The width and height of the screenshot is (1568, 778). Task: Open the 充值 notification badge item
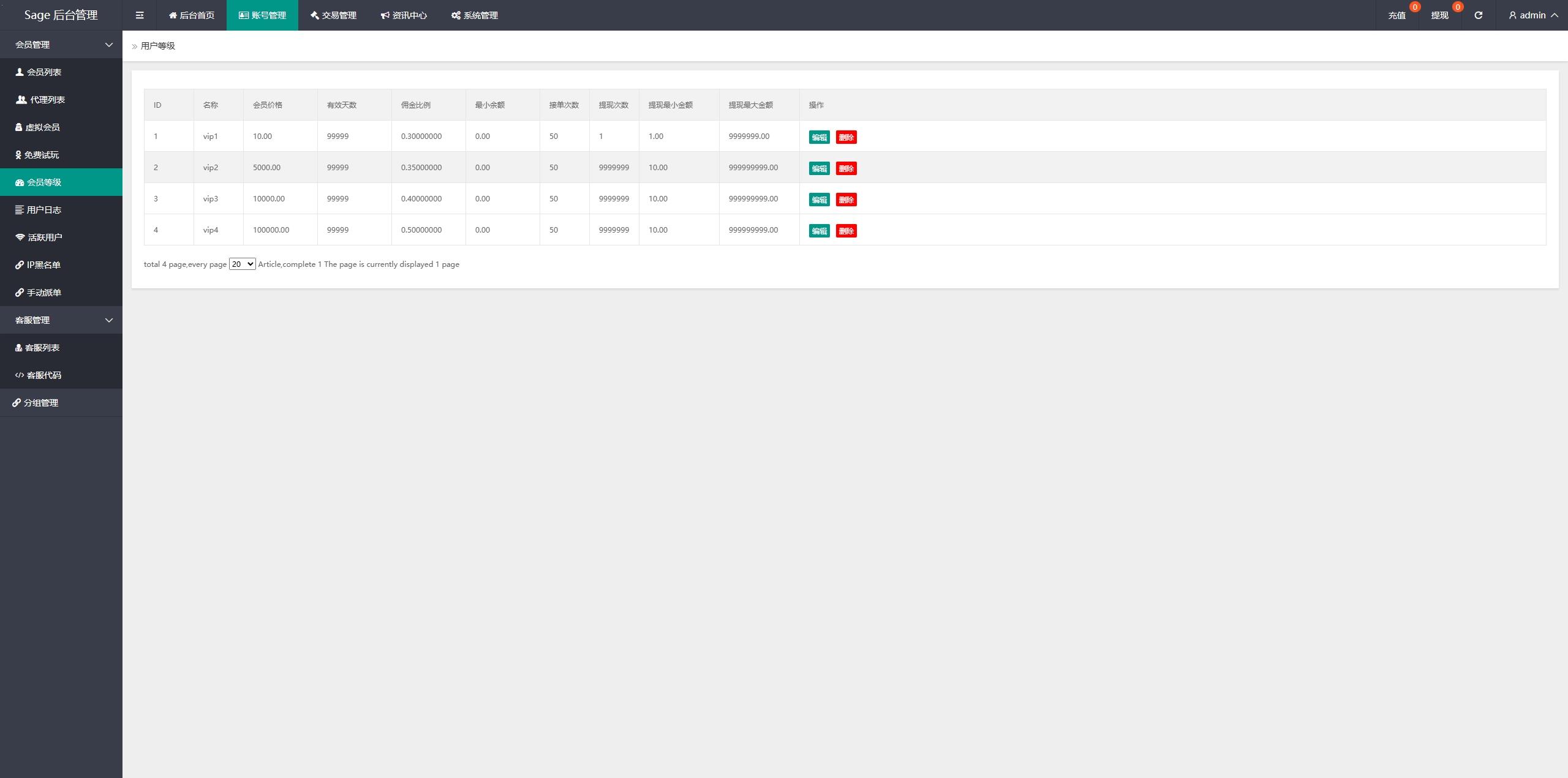click(x=1396, y=15)
